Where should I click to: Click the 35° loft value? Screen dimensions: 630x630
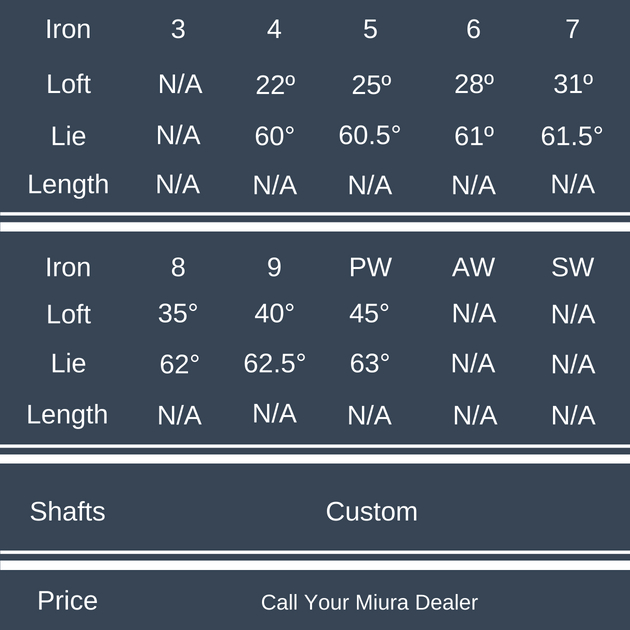(x=178, y=314)
